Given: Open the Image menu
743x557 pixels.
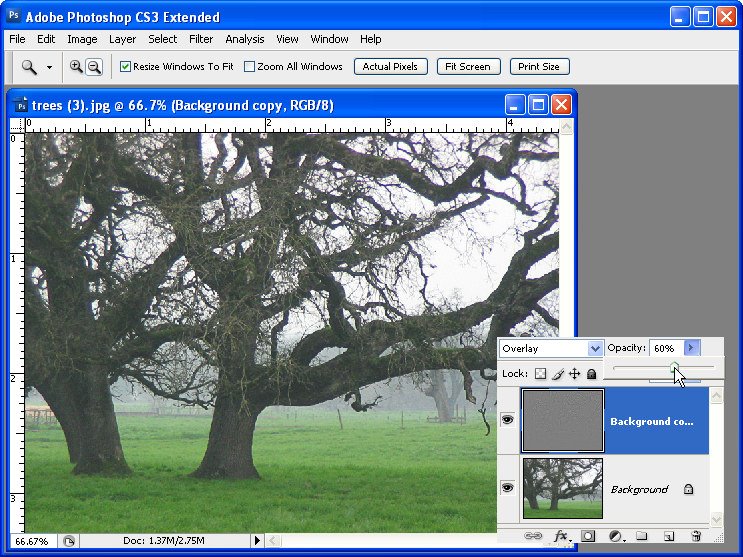Looking at the screenshot, I should (x=82, y=39).
